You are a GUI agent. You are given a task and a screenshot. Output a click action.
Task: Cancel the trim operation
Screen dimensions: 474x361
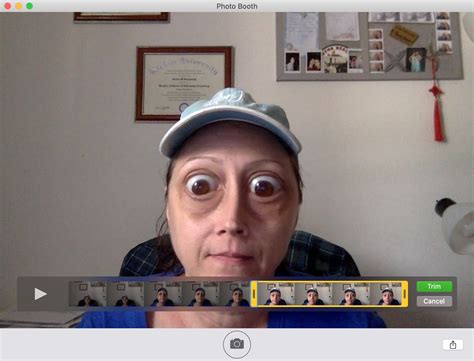click(434, 301)
